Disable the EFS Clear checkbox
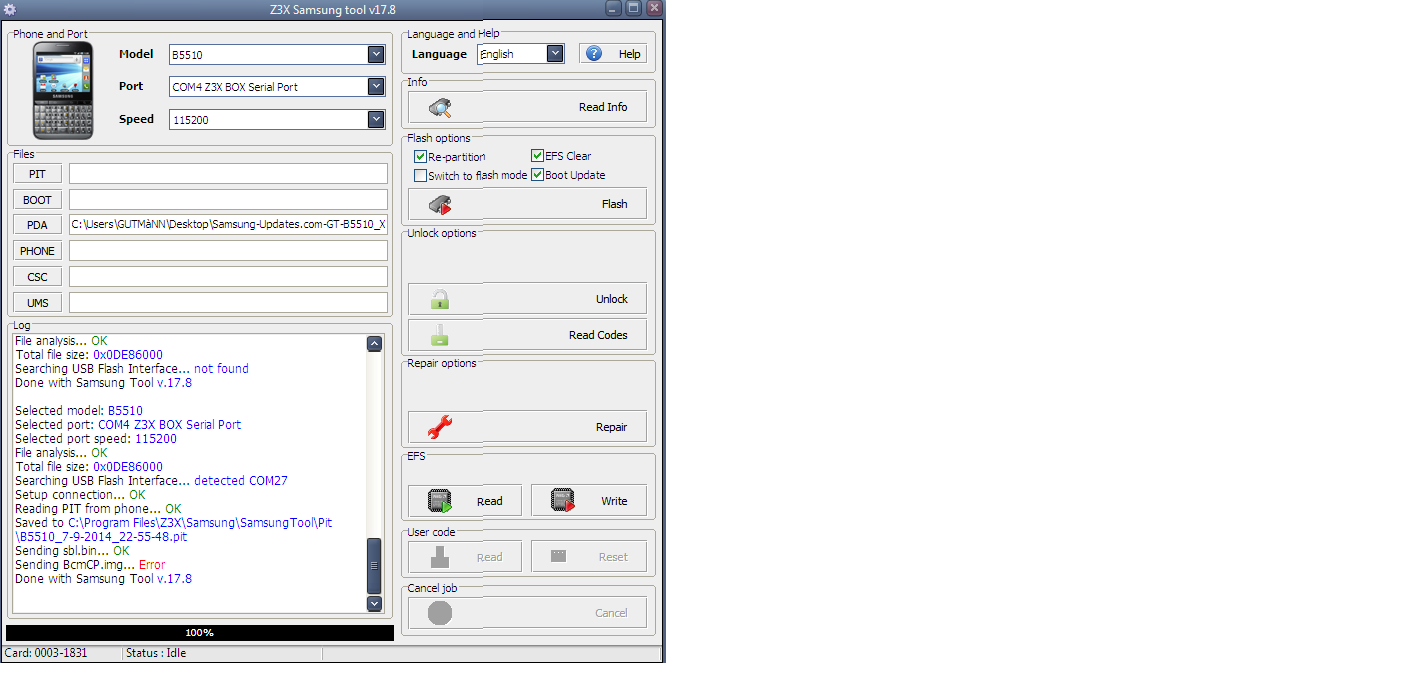Image resolution: width=1420 pixels, height=680 pixels. pos(537,156)
